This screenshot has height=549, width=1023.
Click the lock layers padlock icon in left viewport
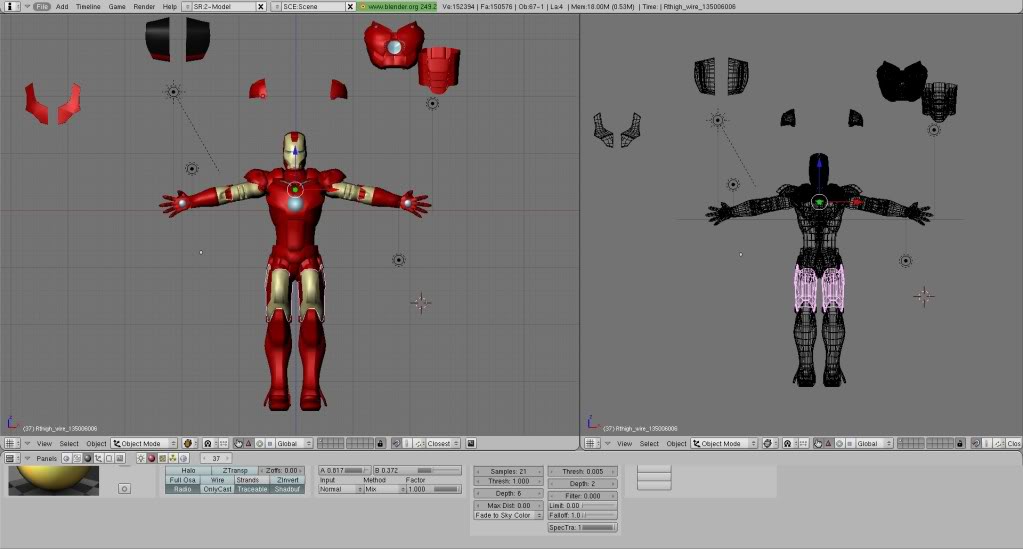pyautogui.click(x=380, y=443)
